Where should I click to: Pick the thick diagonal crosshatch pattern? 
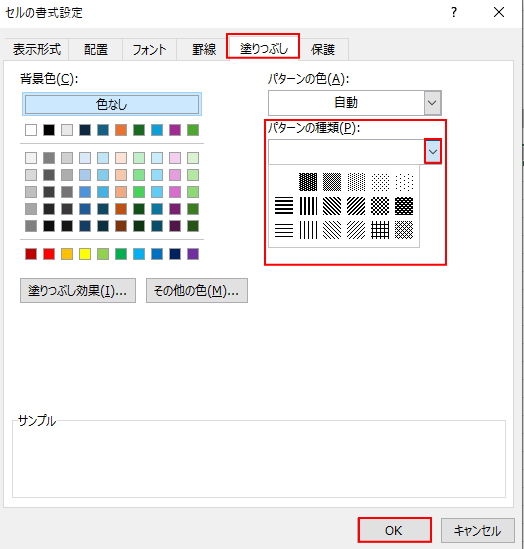click(x=380, y=206)
